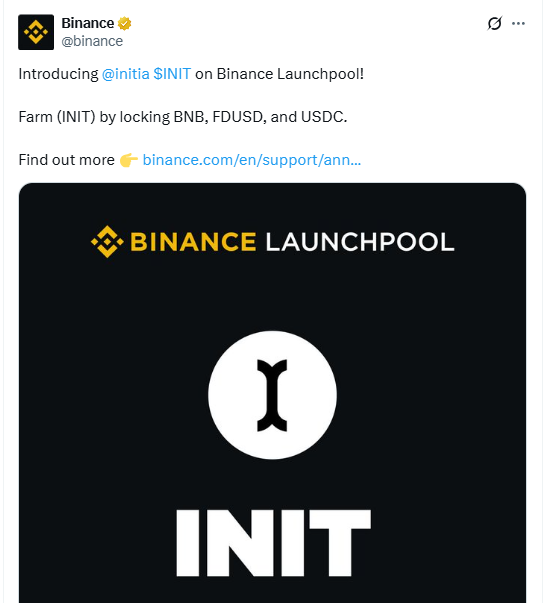The width and height of the screenshot is (544, 603).
Task: Open the @binance handle link
Action: click(92, 41)
